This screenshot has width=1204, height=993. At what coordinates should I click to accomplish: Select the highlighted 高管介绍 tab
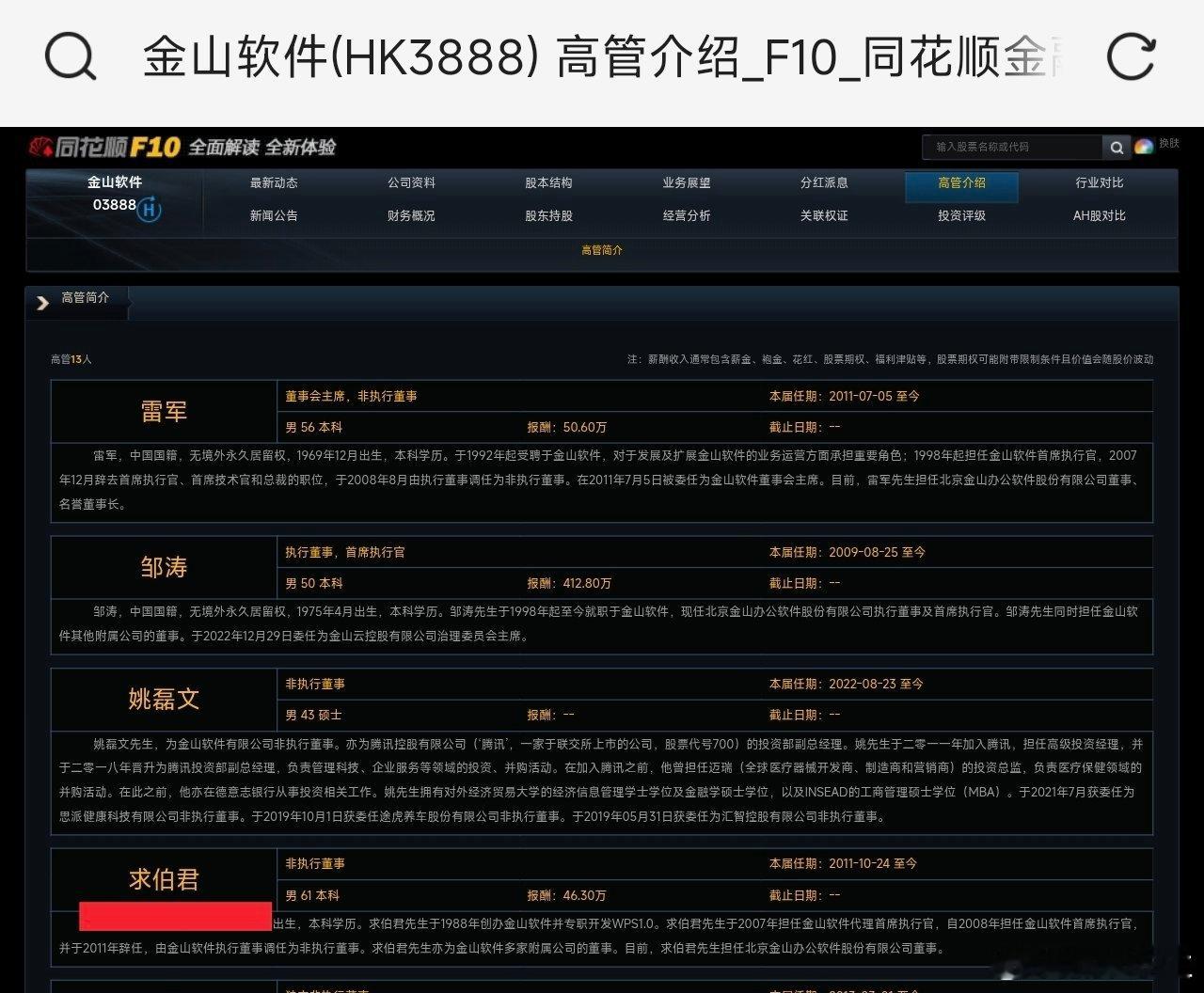[x=961, y=186]
